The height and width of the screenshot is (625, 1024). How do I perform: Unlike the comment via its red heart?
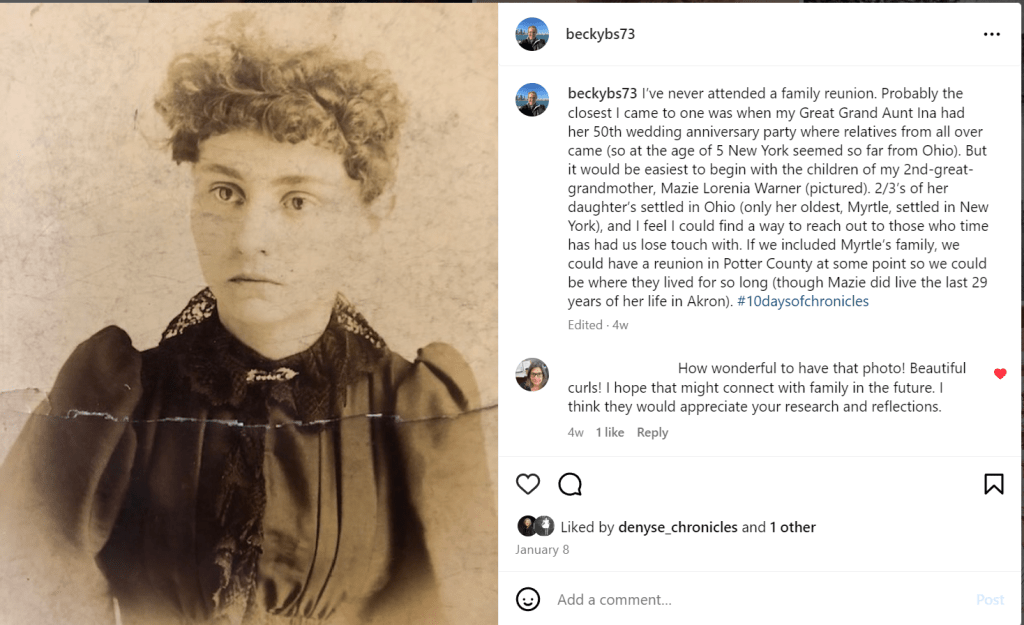click(x=1000, y=374)
